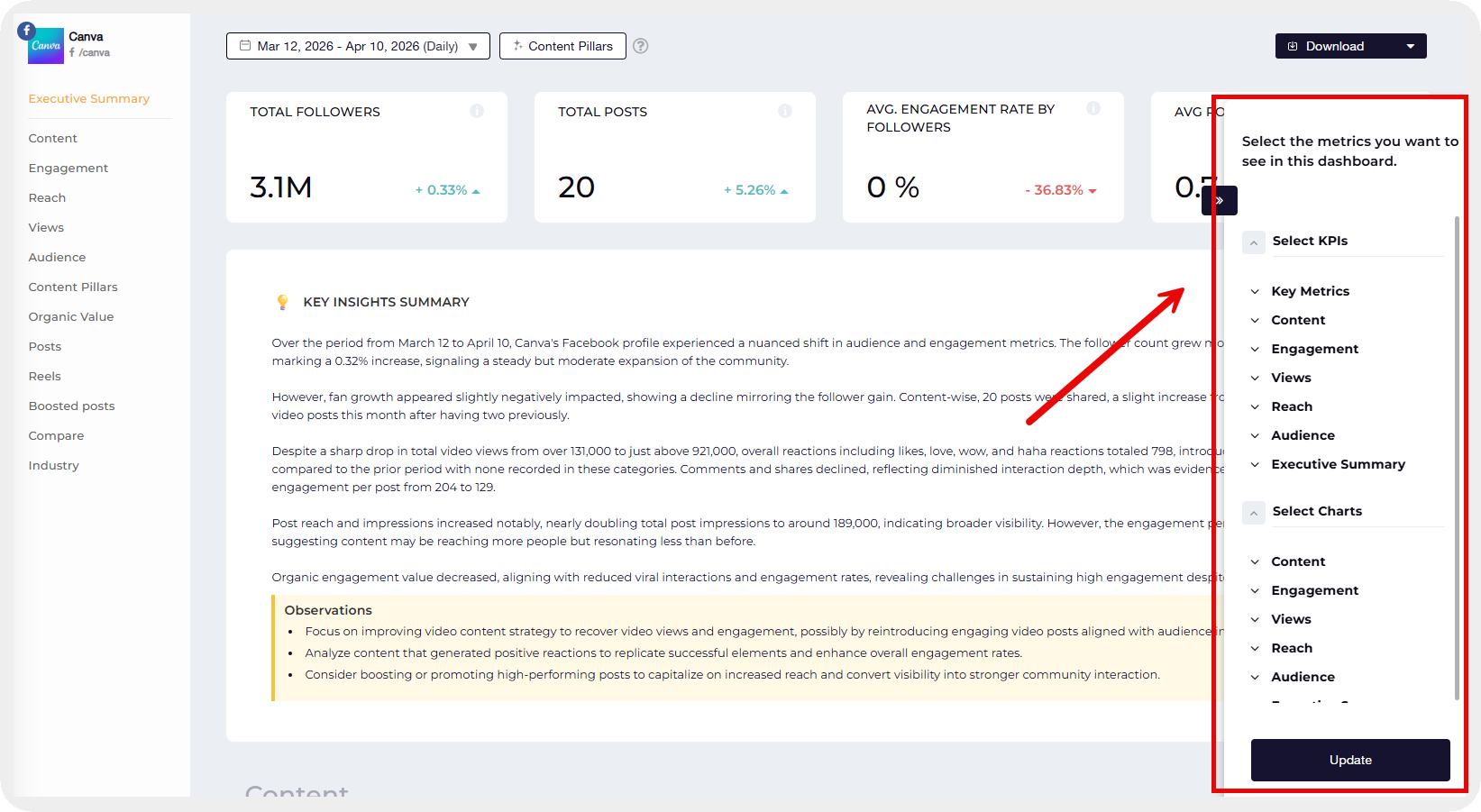Click the Canva profile logo

tap(46, 46)
